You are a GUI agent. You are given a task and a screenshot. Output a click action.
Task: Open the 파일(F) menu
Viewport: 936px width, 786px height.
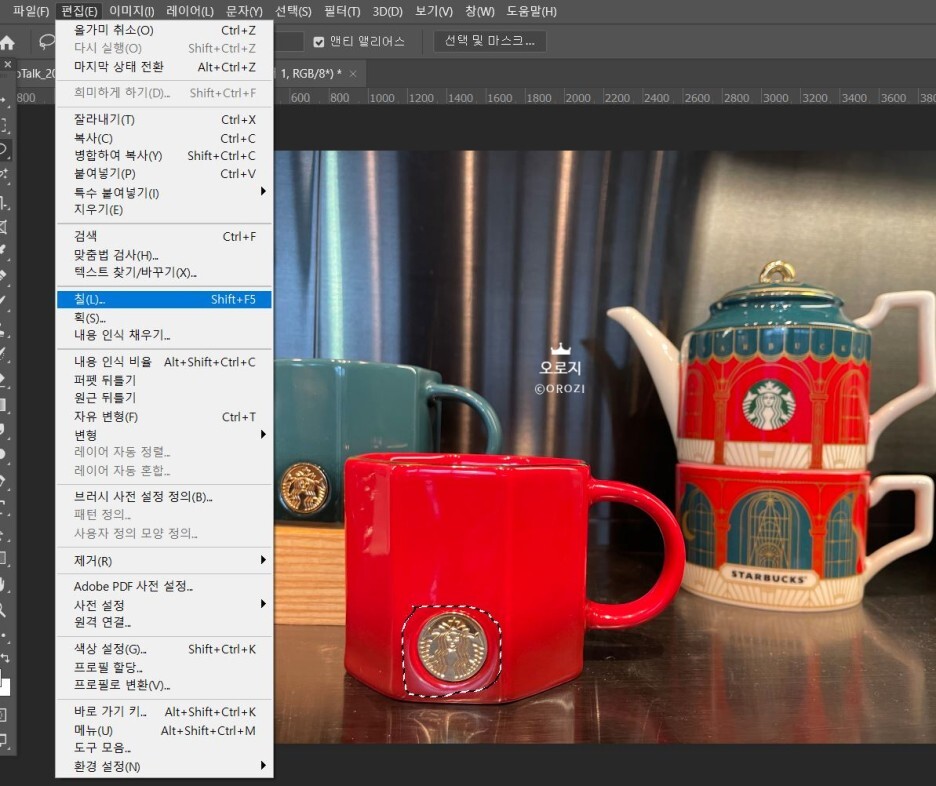(x=31, y=11)
